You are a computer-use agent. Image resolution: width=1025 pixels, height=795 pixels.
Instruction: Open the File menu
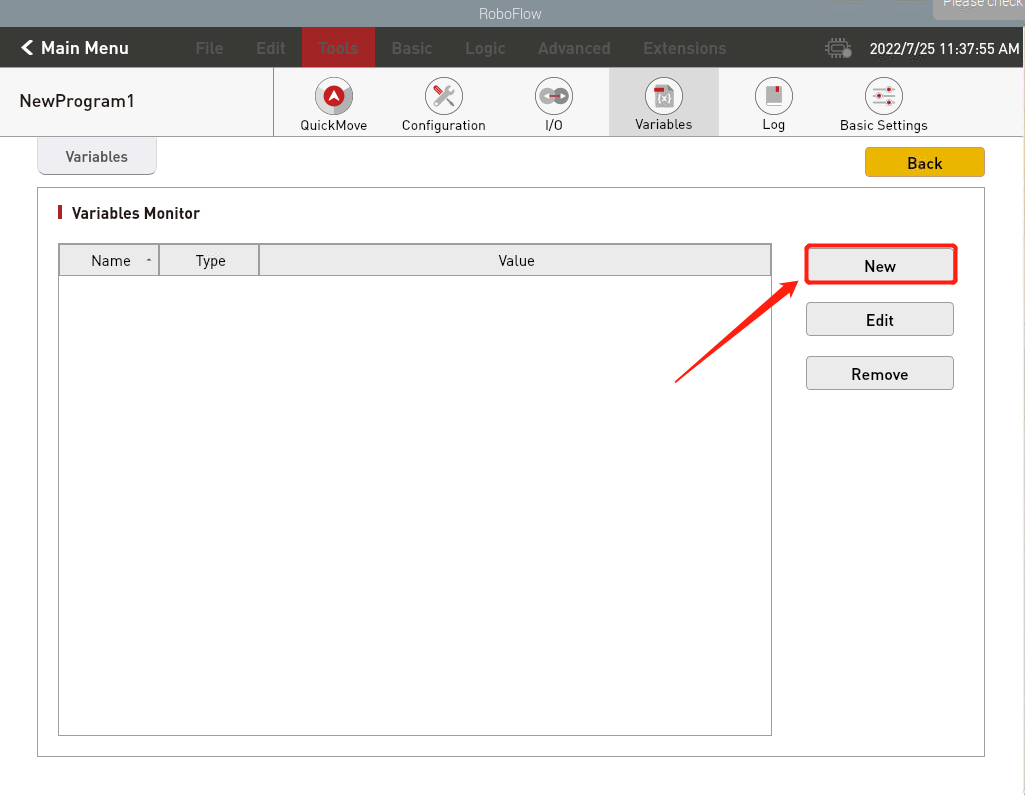[209, 48]
